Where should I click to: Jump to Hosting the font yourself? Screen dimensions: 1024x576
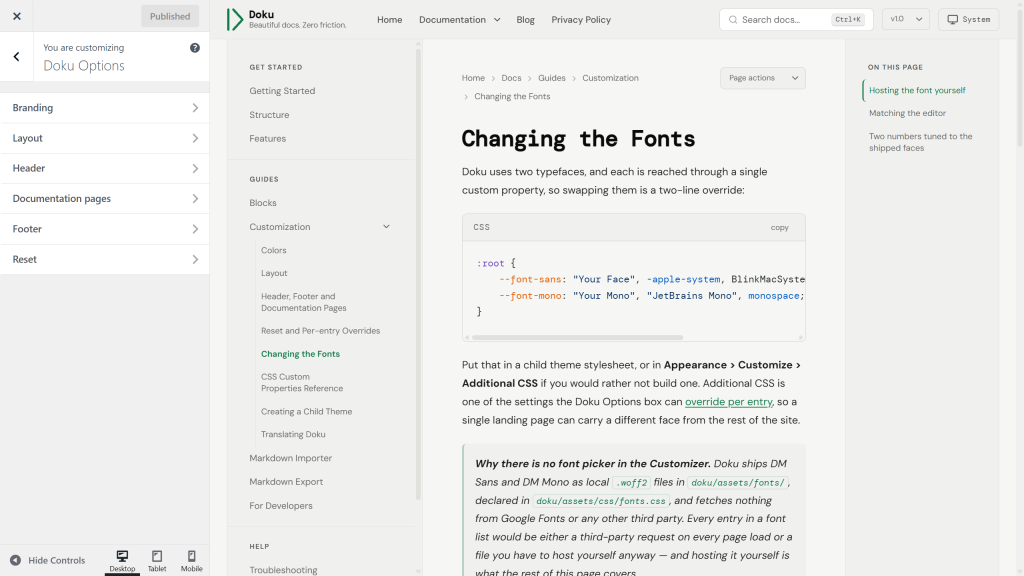917,90
